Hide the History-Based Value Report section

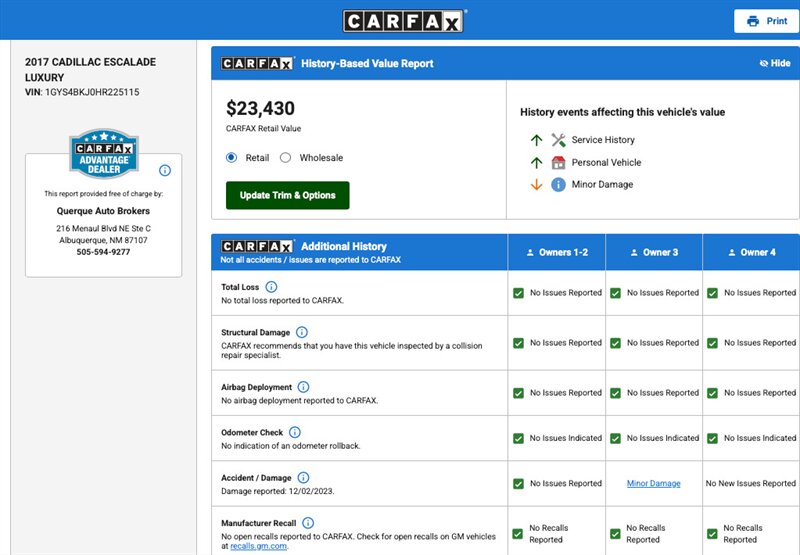point(775,63)
